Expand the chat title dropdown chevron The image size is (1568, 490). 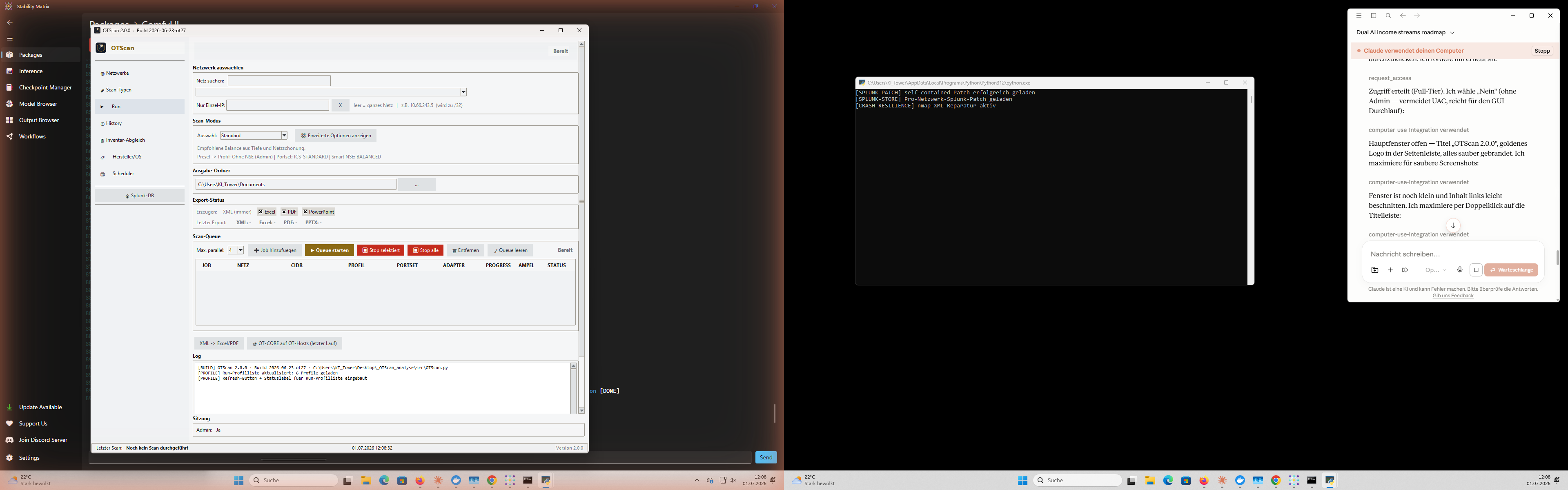pyautogui.click(x=1452, y=33)
